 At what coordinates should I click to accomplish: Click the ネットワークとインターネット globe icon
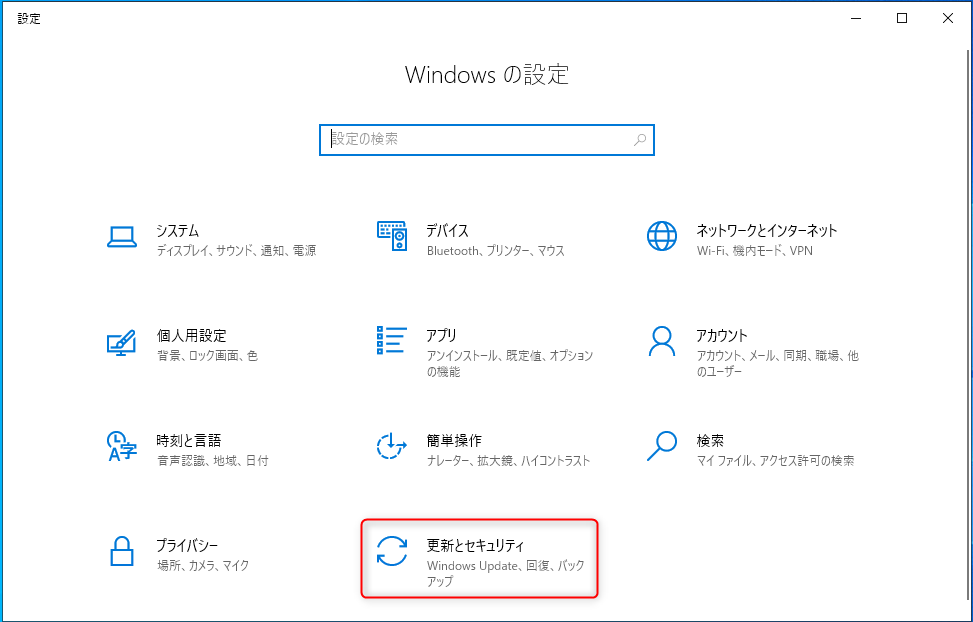(661, 237)
